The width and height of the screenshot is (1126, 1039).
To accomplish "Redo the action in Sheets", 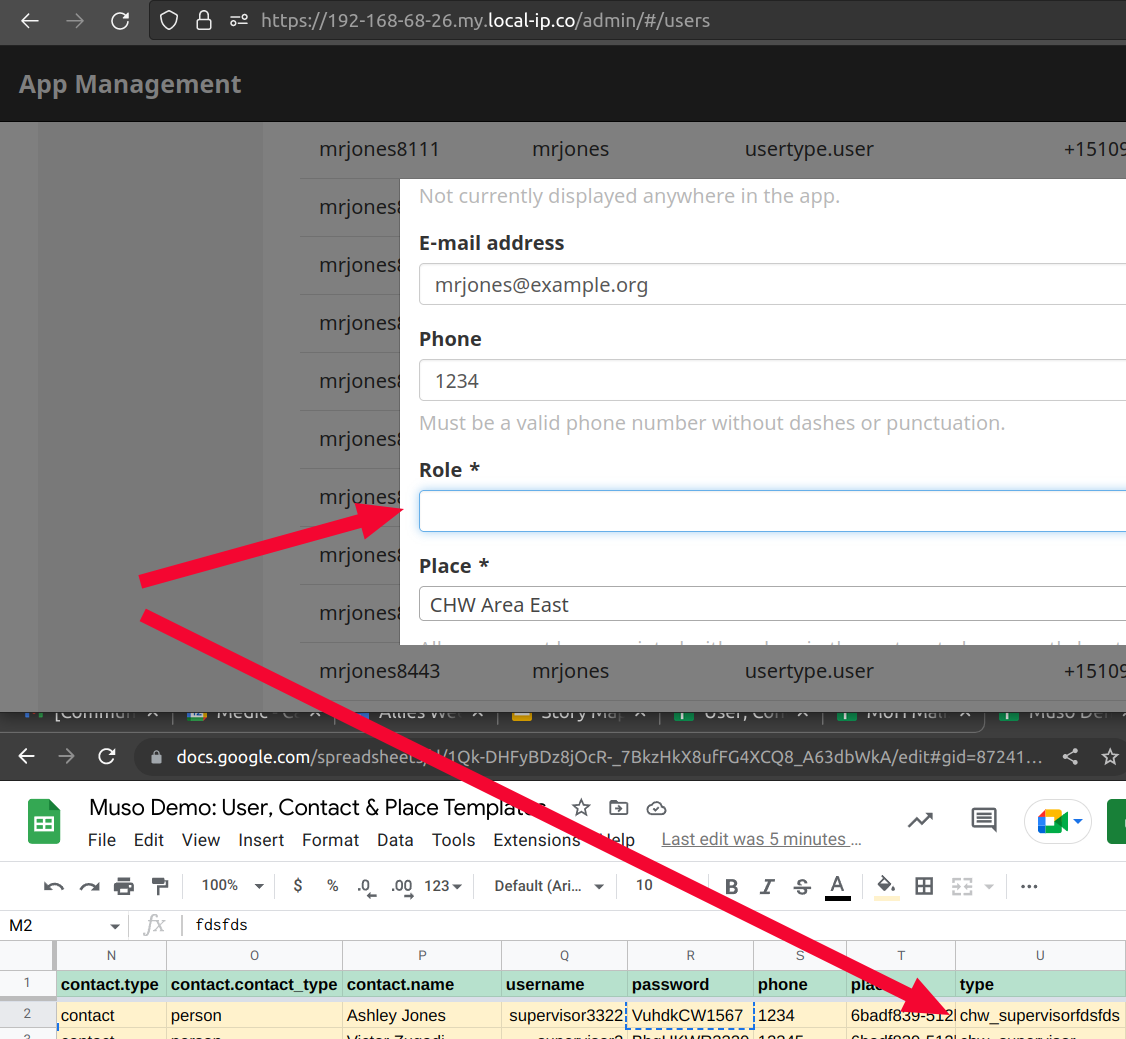I will [89, 887].
